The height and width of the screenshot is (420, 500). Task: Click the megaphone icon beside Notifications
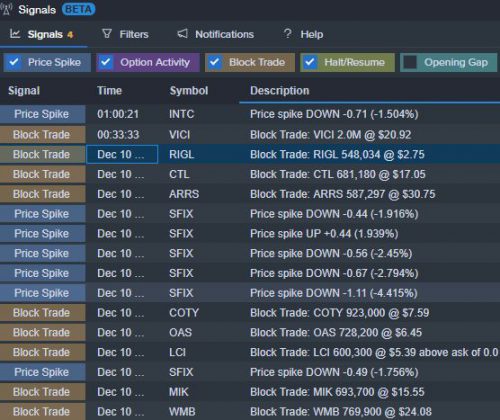click(182, 33)
